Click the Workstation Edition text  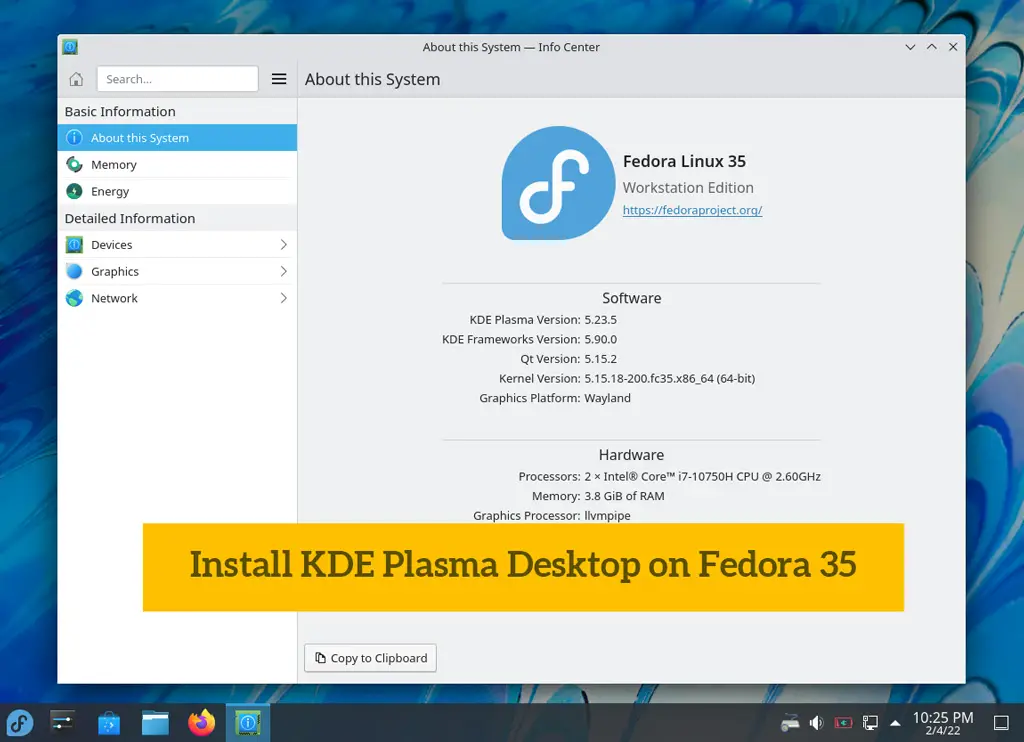(x=688, y=188)
